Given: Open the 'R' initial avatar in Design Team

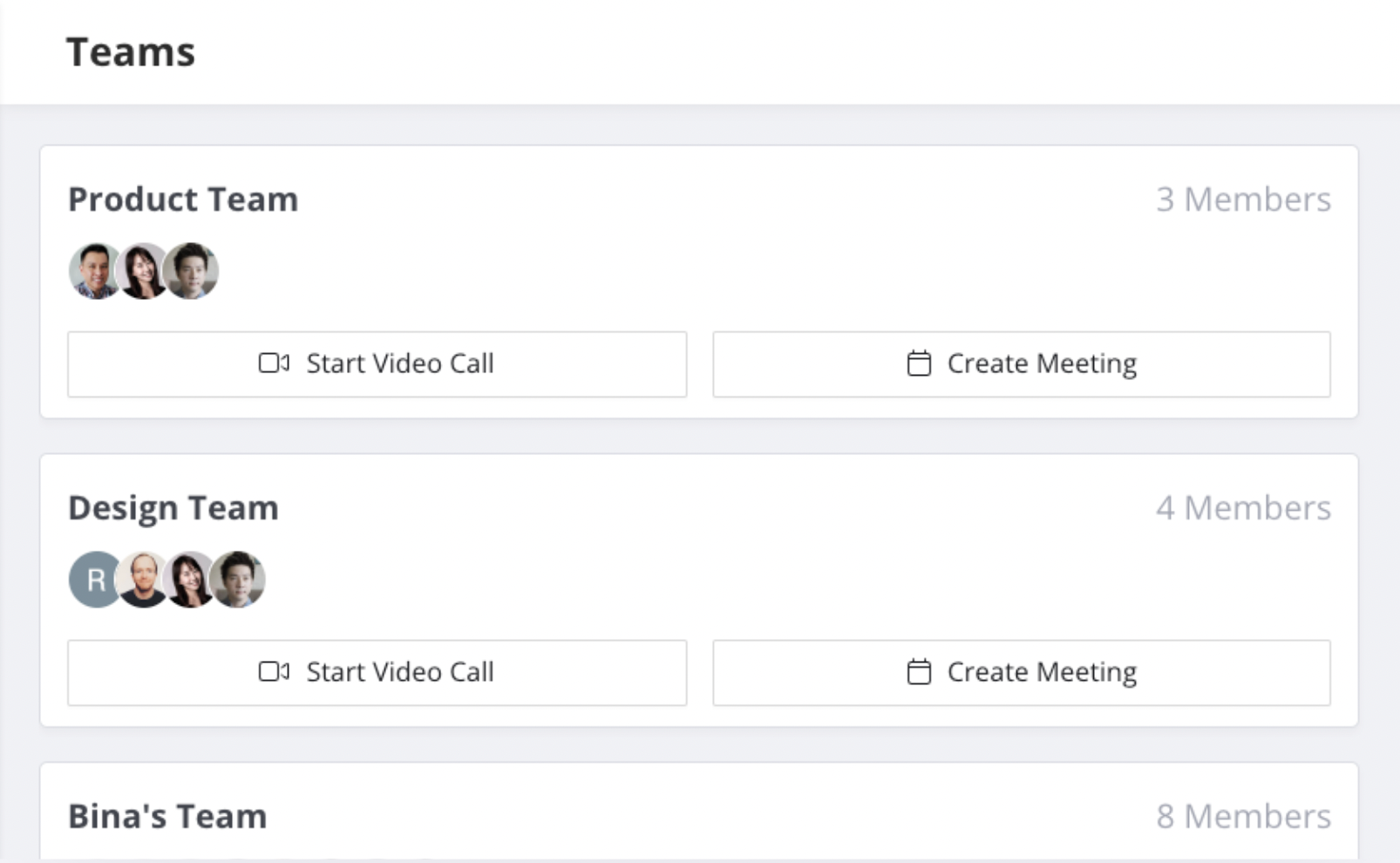Looking at the screenshot, I should tap(94, 580).
